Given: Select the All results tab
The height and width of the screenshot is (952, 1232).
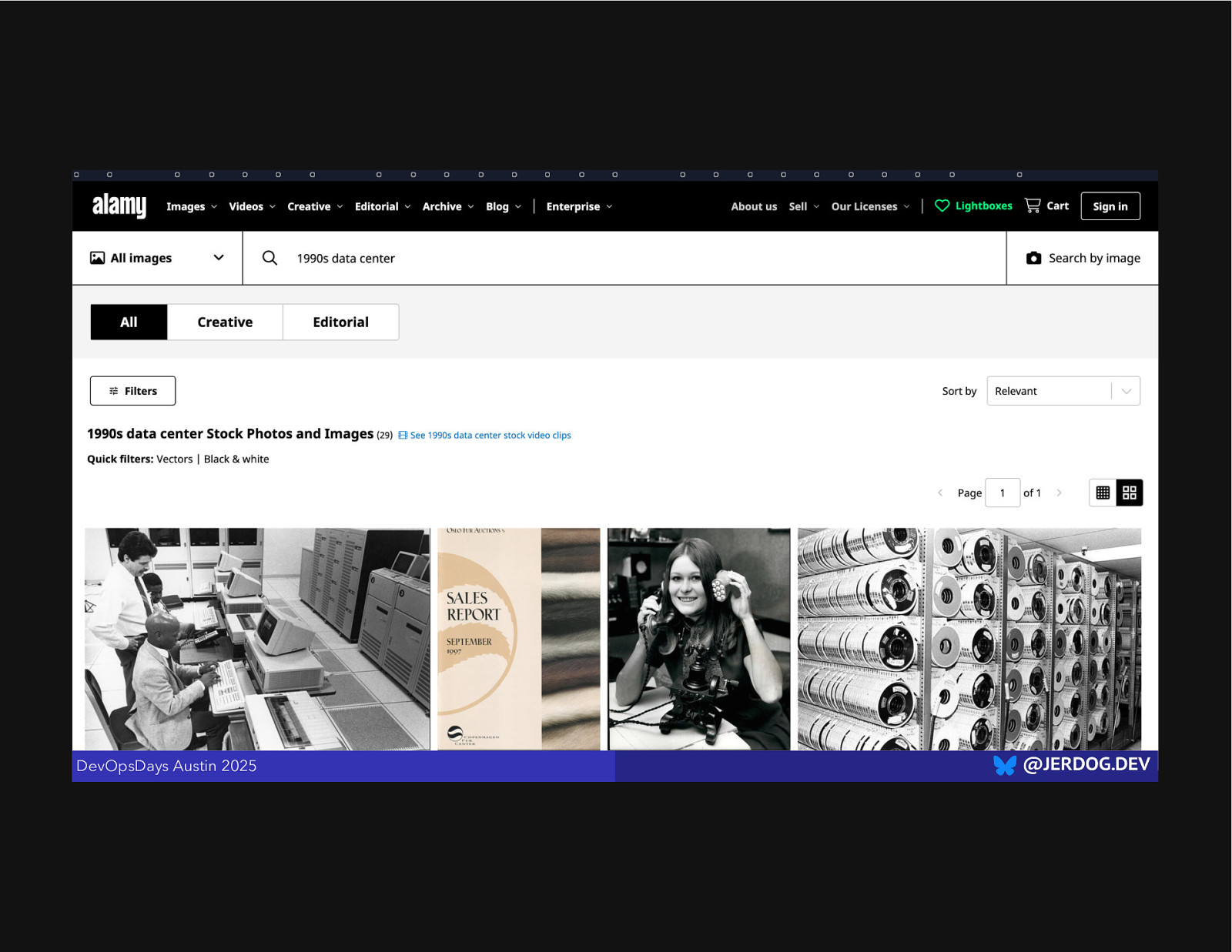Looking at the screenshot, I should click(129, 322).
